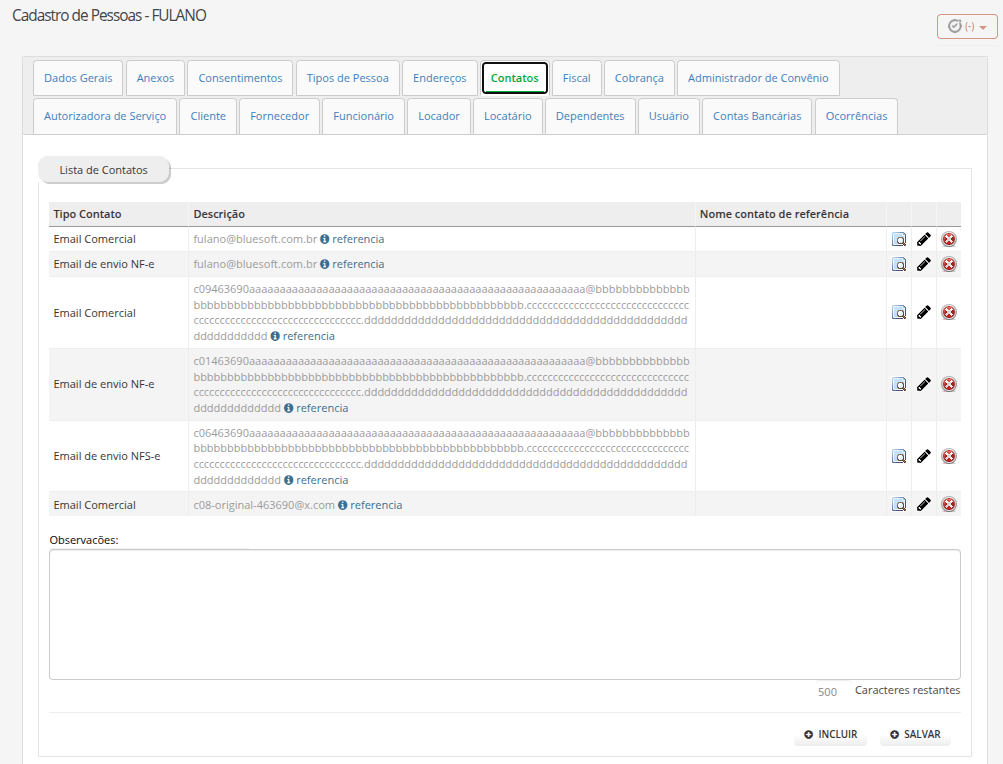Viewport: 1003px width, 764px height.
Task: Switch to the Fornecedor tab
Action: tap(280, 116)
